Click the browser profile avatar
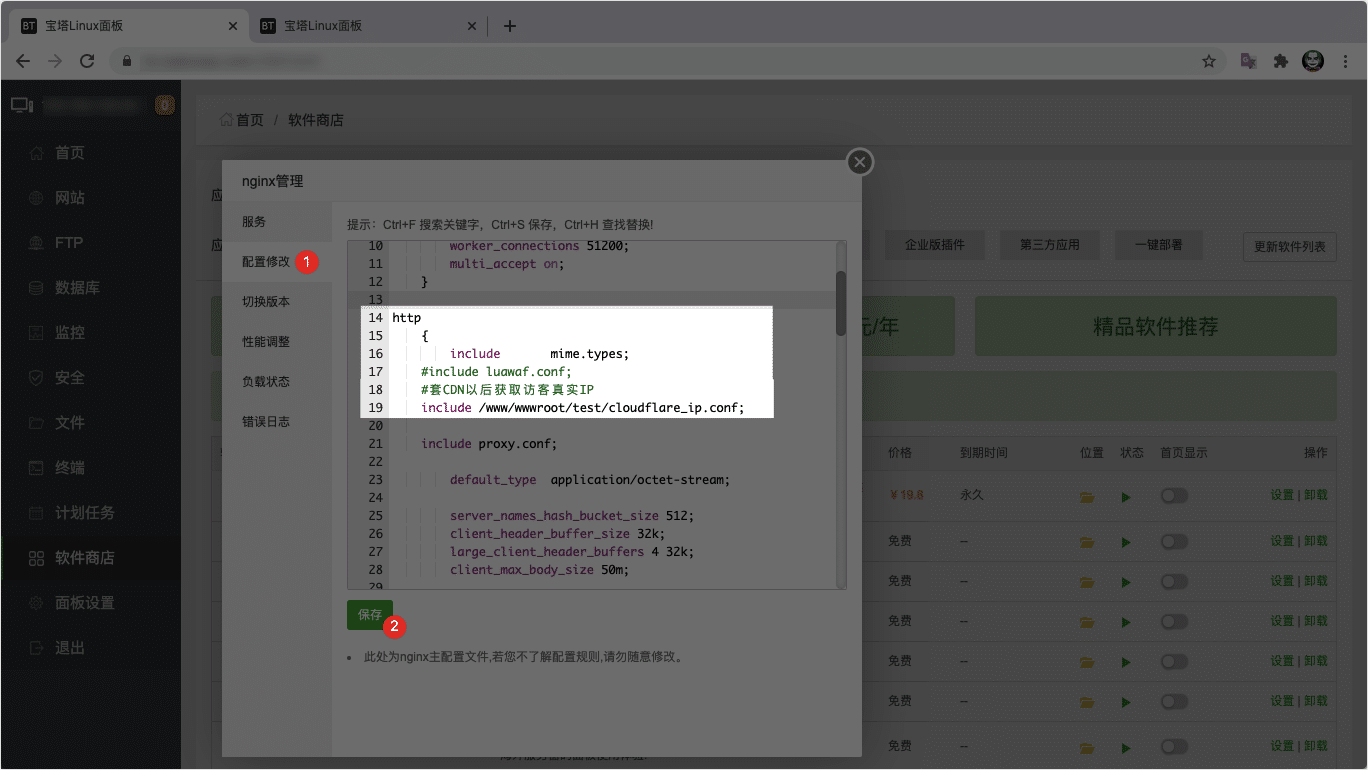1368x770 pixels. [1313, 61]
